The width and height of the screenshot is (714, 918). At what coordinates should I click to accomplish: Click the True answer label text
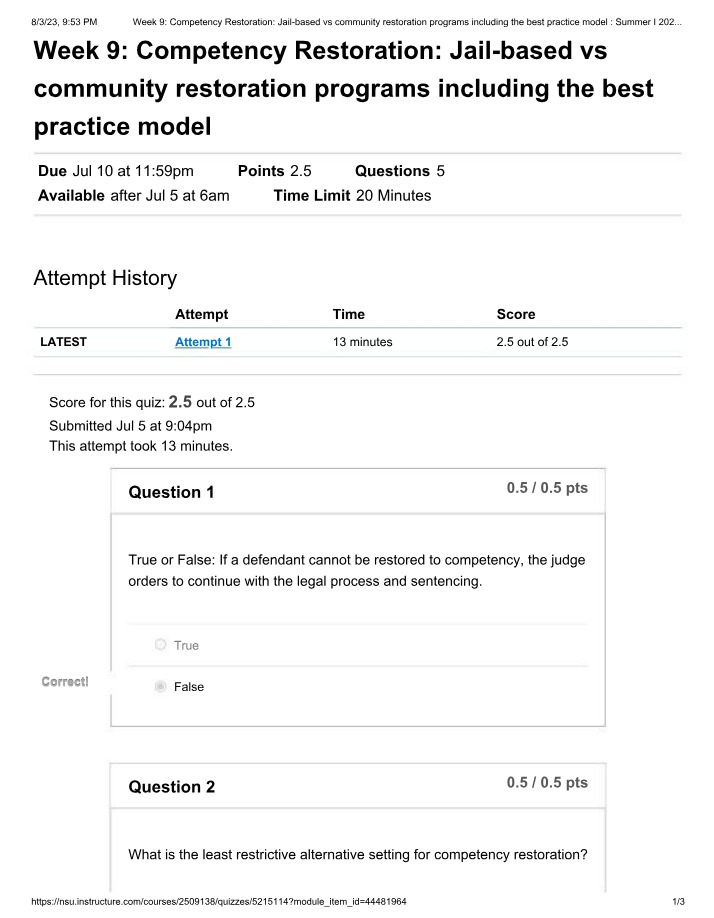click(186, 645)
